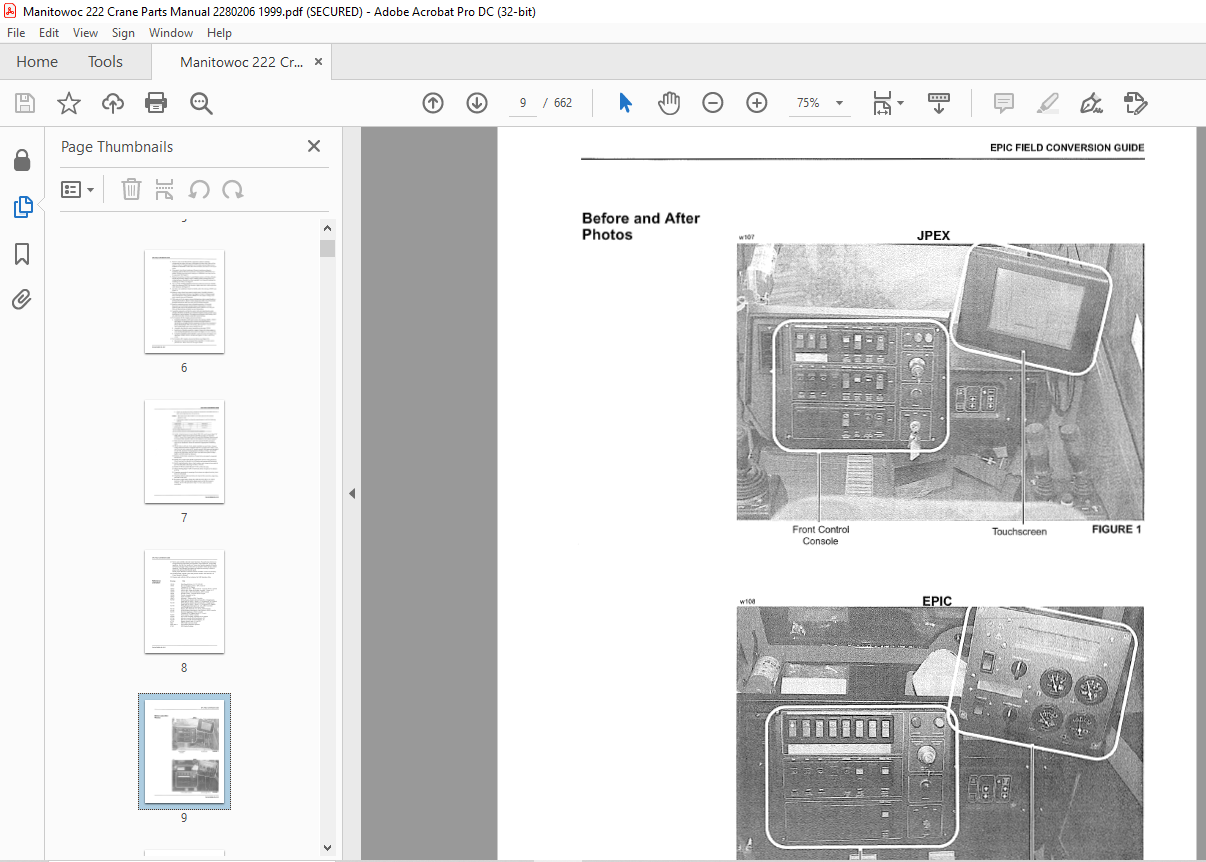The image size is (1206, 862).
Task: Switch to the Tools tab
Action: pyautogui.click(x=105, y=62)
